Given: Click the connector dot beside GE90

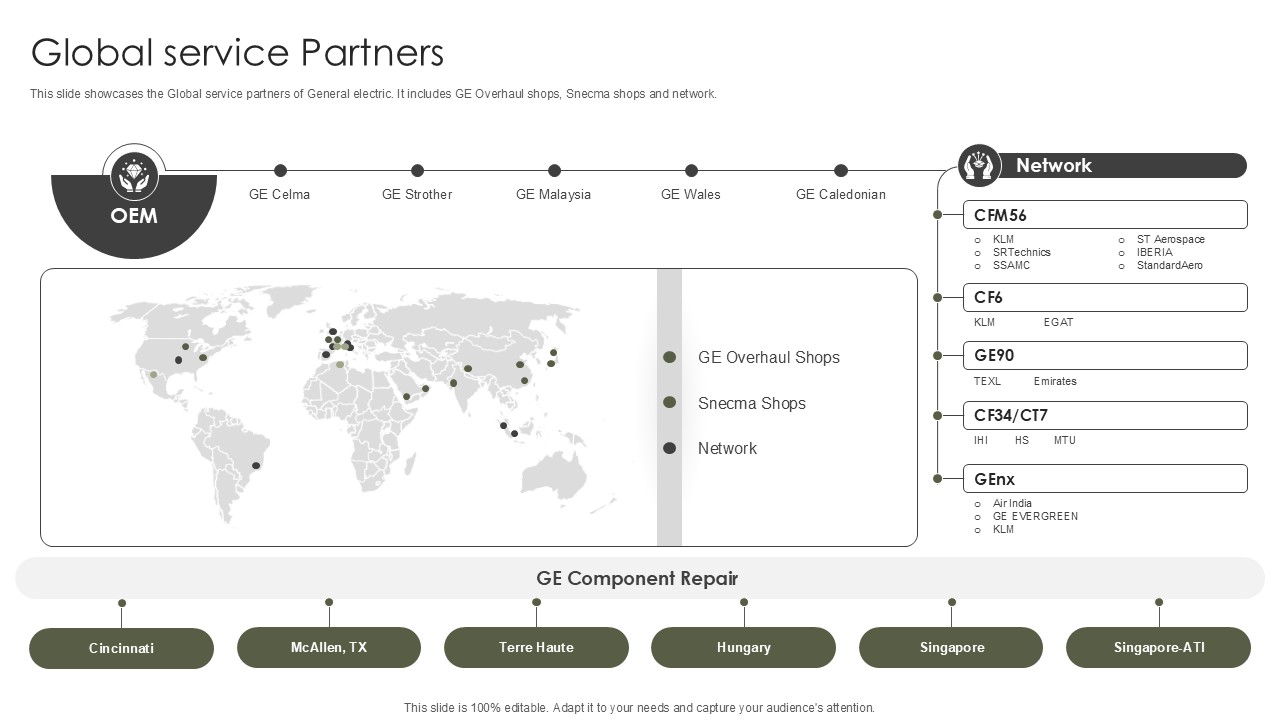Looking at the screenshot, I should (937, 355).
